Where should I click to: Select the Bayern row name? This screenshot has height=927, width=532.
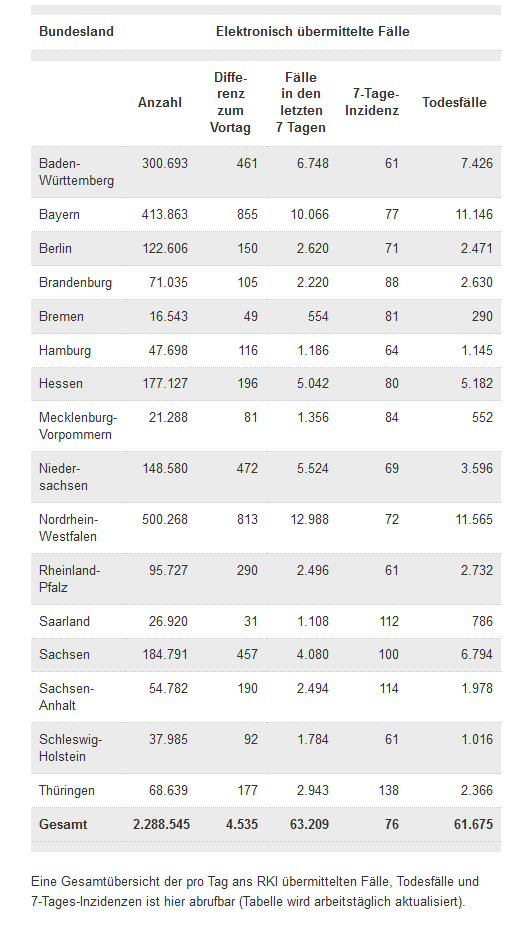point(59,215)
